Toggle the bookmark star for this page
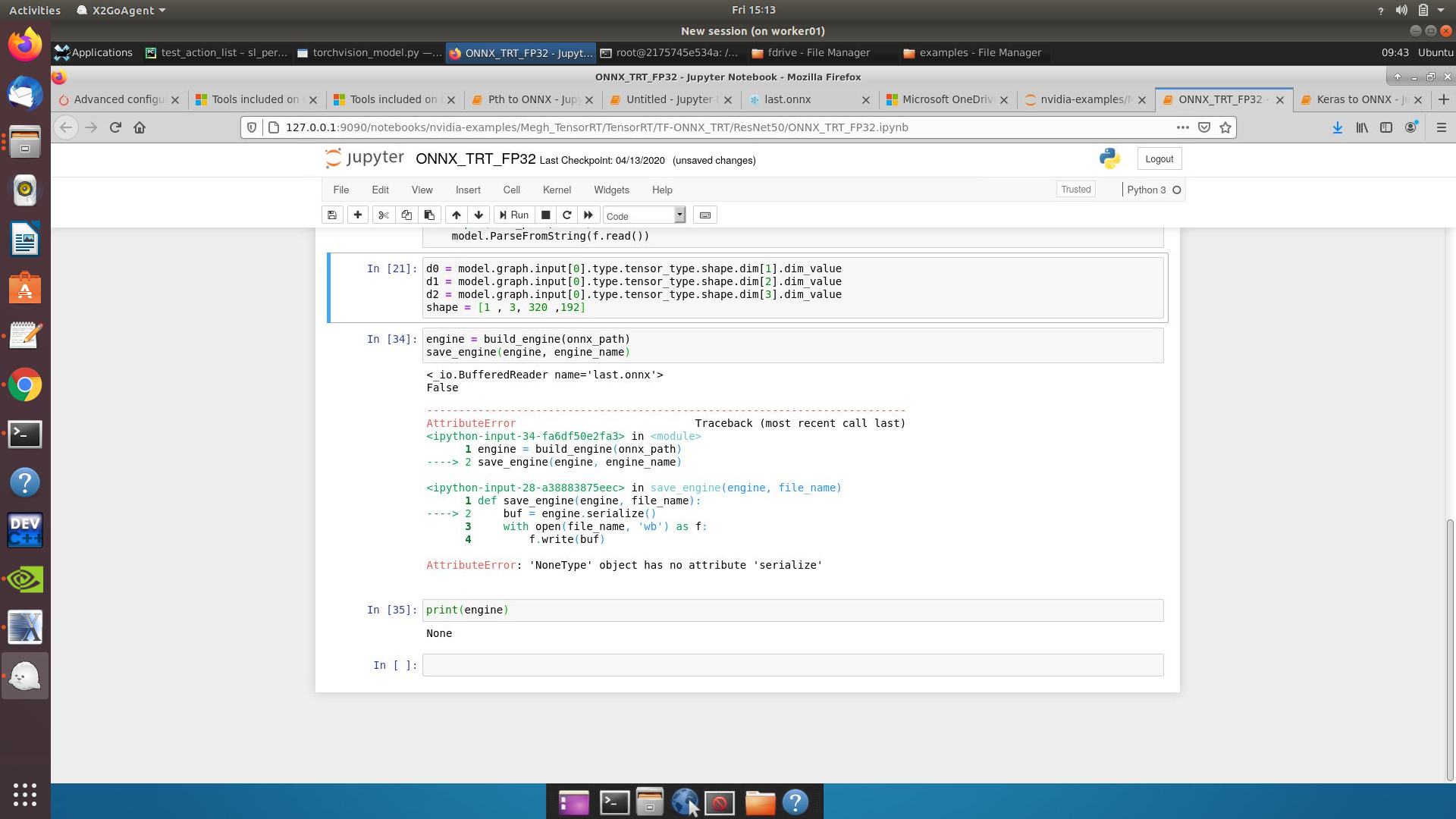The height and width of the screenshot is (819, 1456). coord(1225,127)
